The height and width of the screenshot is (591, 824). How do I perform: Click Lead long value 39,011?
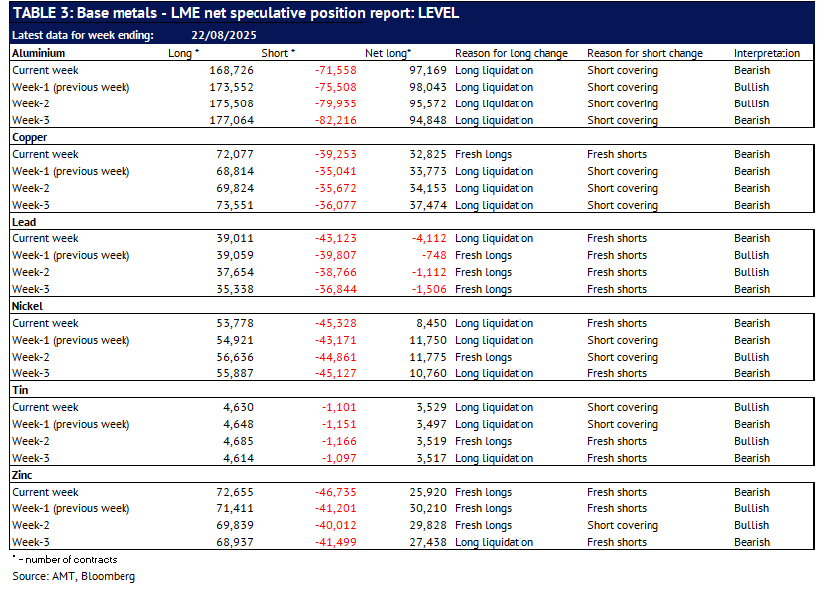pyautogui.click(x=235, y=239)
